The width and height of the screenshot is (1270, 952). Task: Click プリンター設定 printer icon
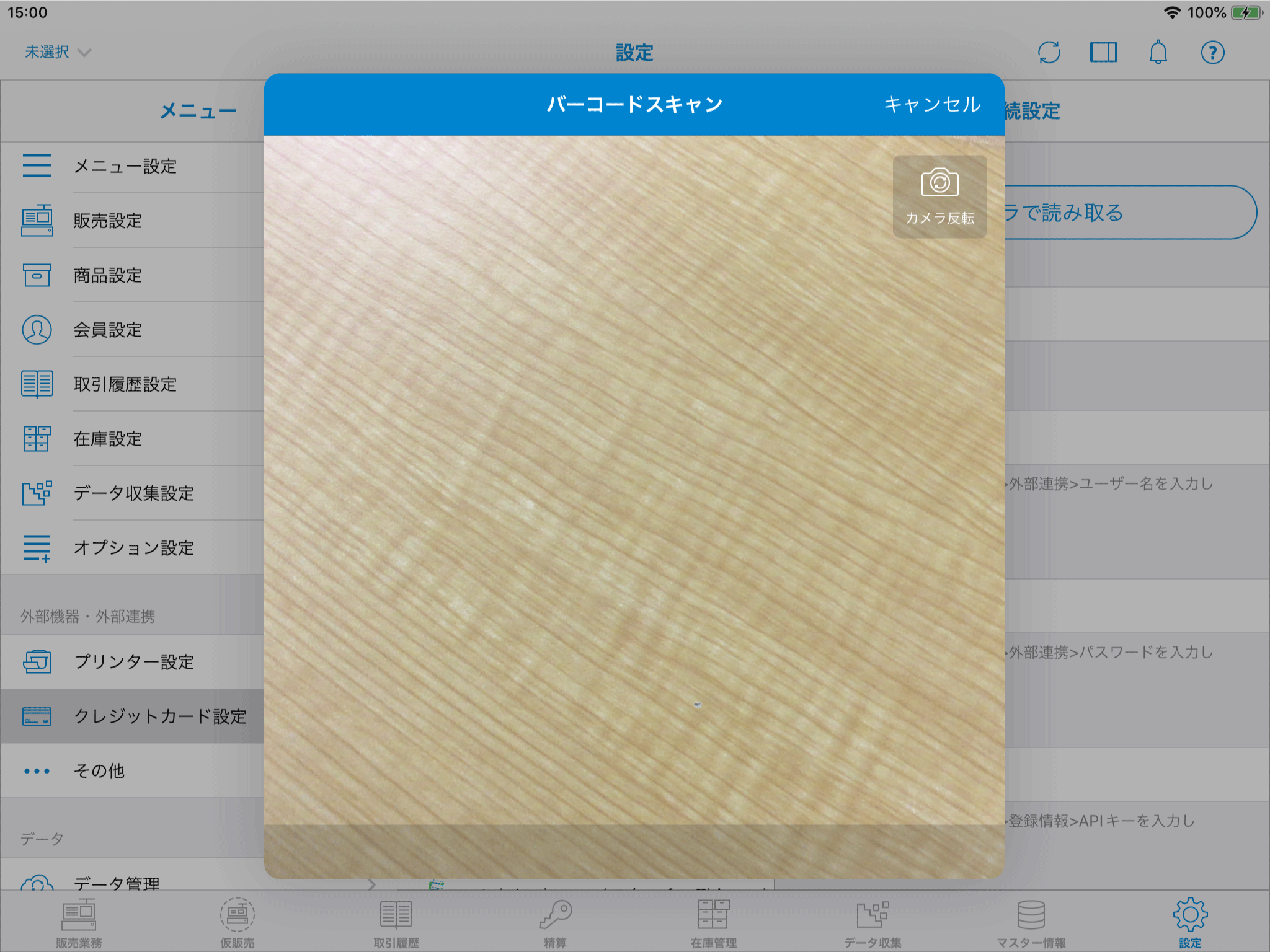click(37, 662)
